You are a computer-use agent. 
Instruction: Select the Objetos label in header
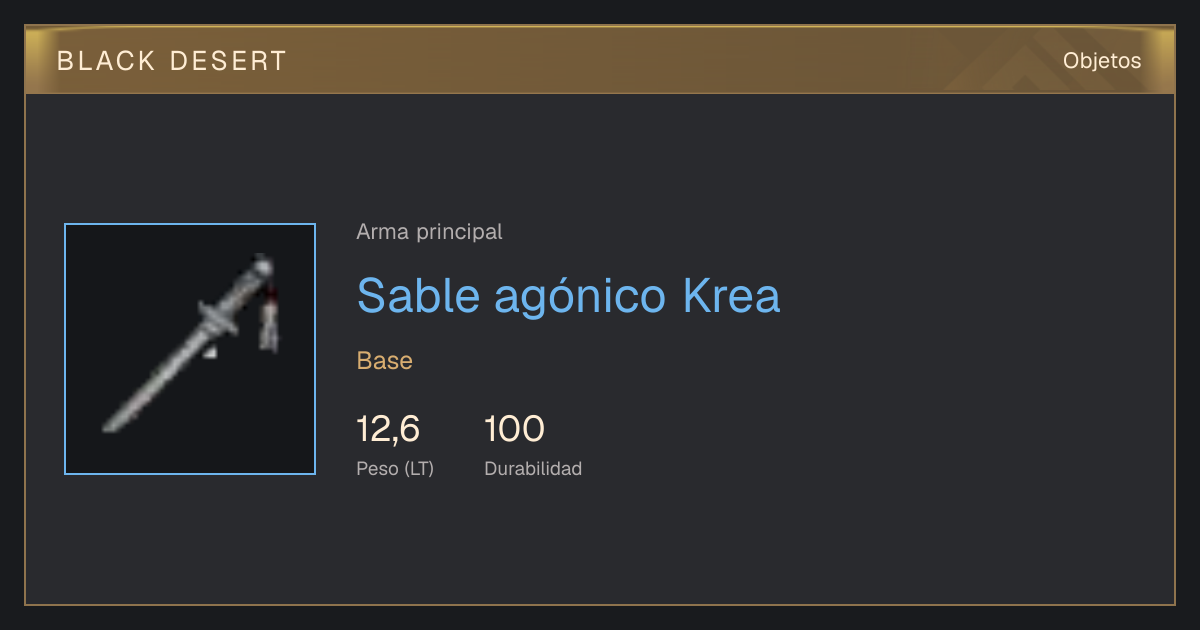pyautogui.click(x=1102, y=60)
